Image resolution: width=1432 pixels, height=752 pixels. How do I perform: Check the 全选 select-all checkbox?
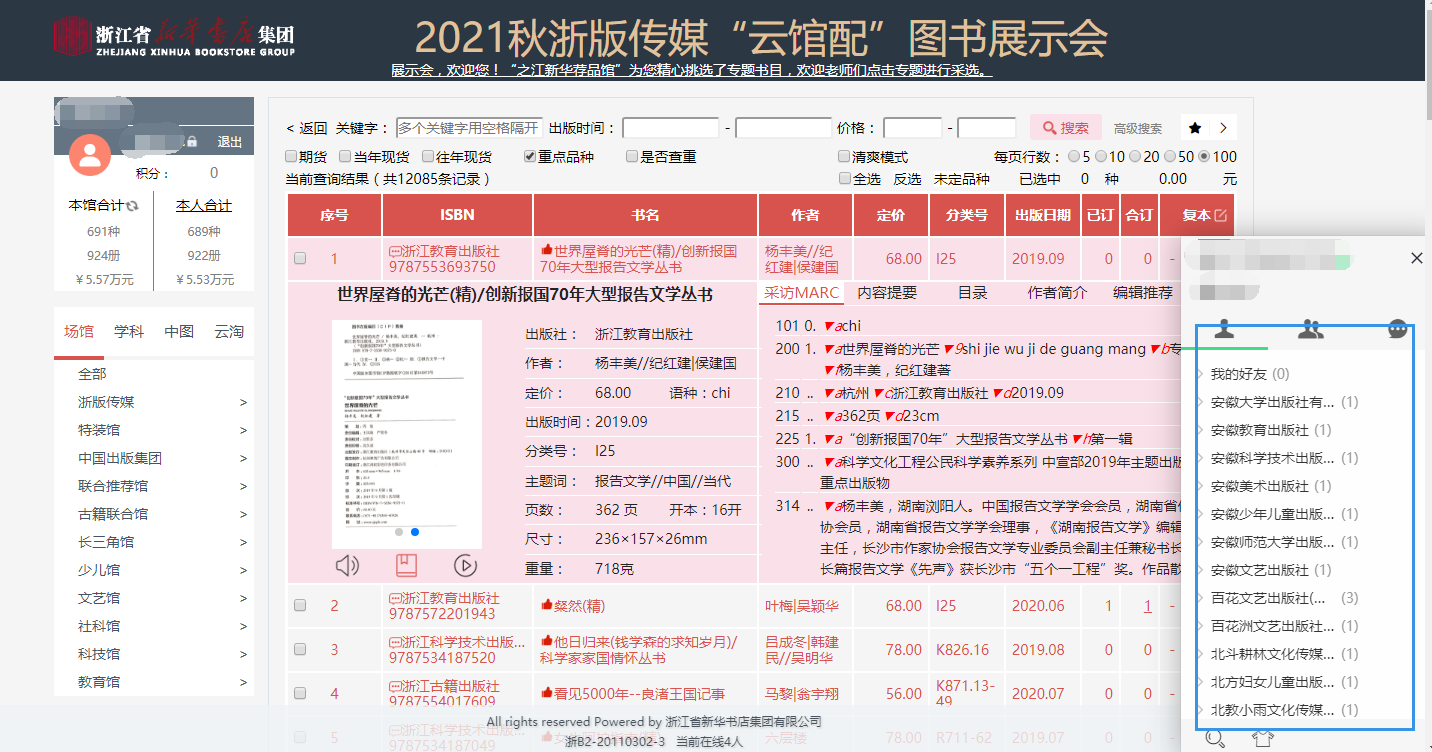(845, 179)
